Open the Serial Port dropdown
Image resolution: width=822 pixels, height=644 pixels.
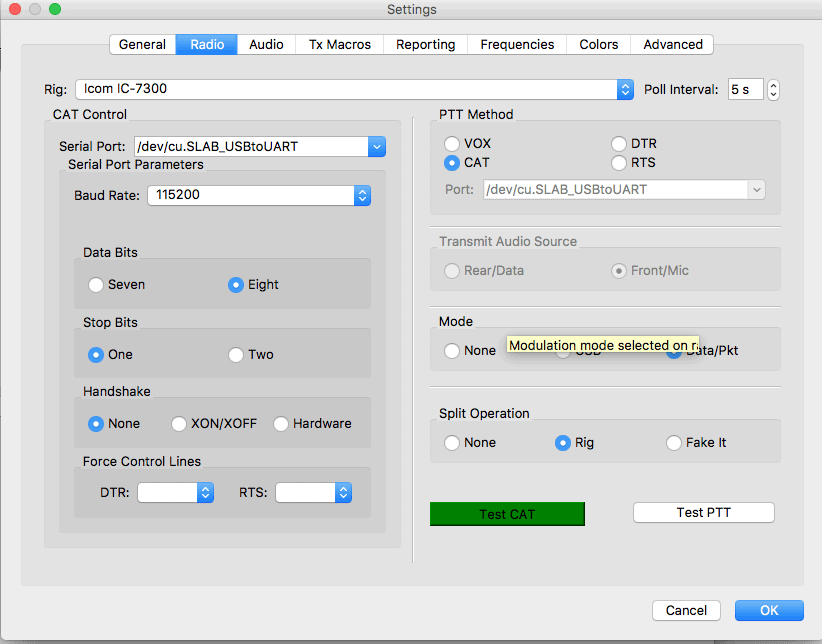pos(376,147)
